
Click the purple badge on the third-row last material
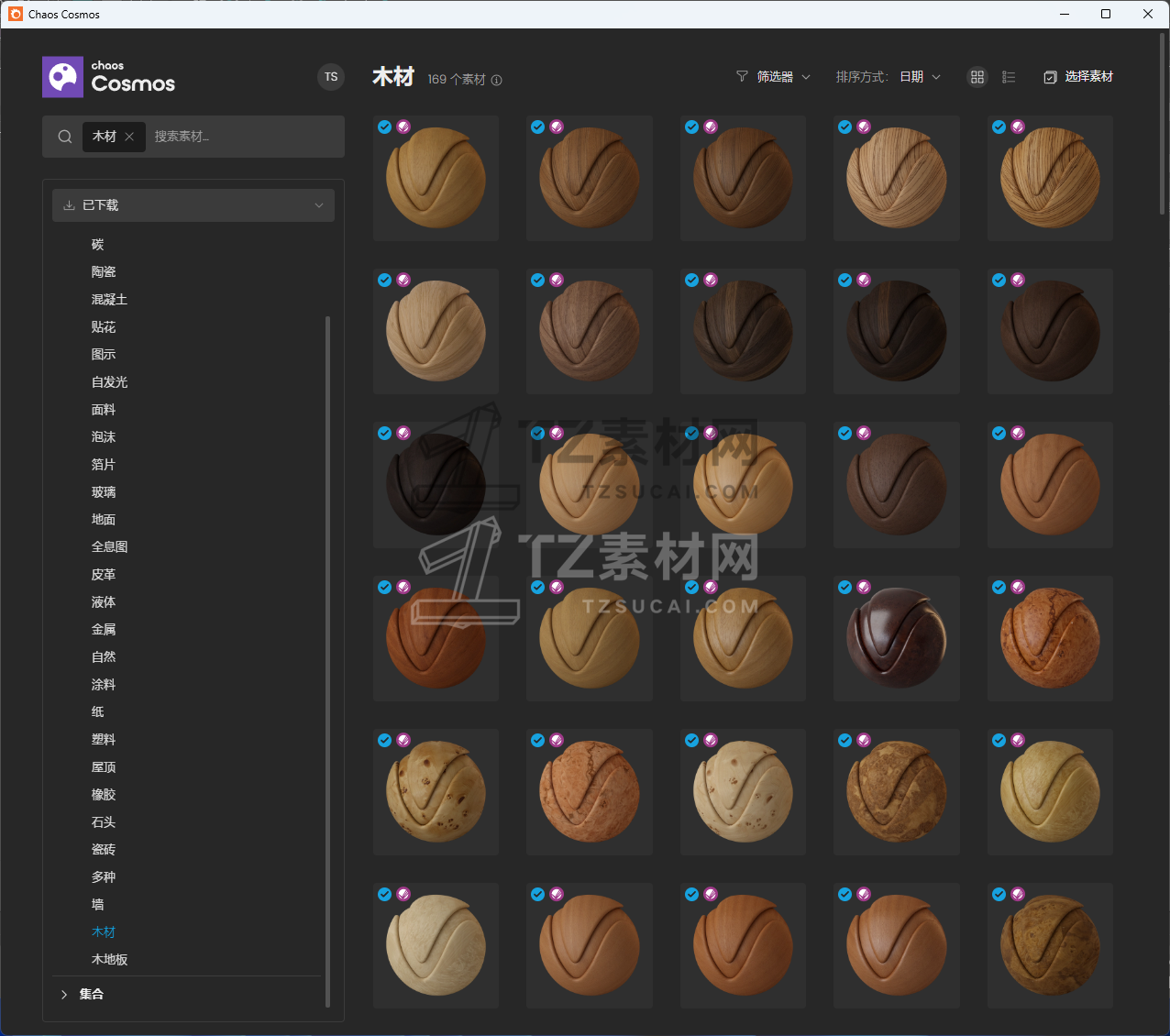[x=1018, y=434]
